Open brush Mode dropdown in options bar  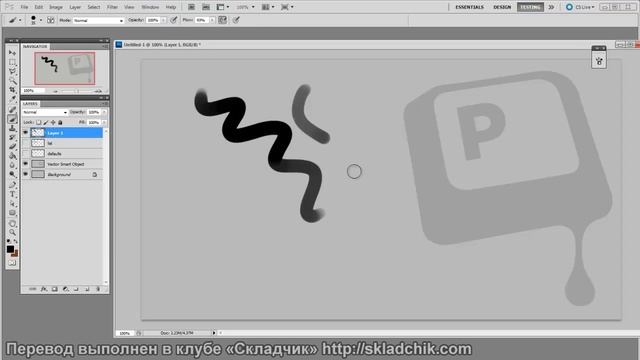pos(98,20)
